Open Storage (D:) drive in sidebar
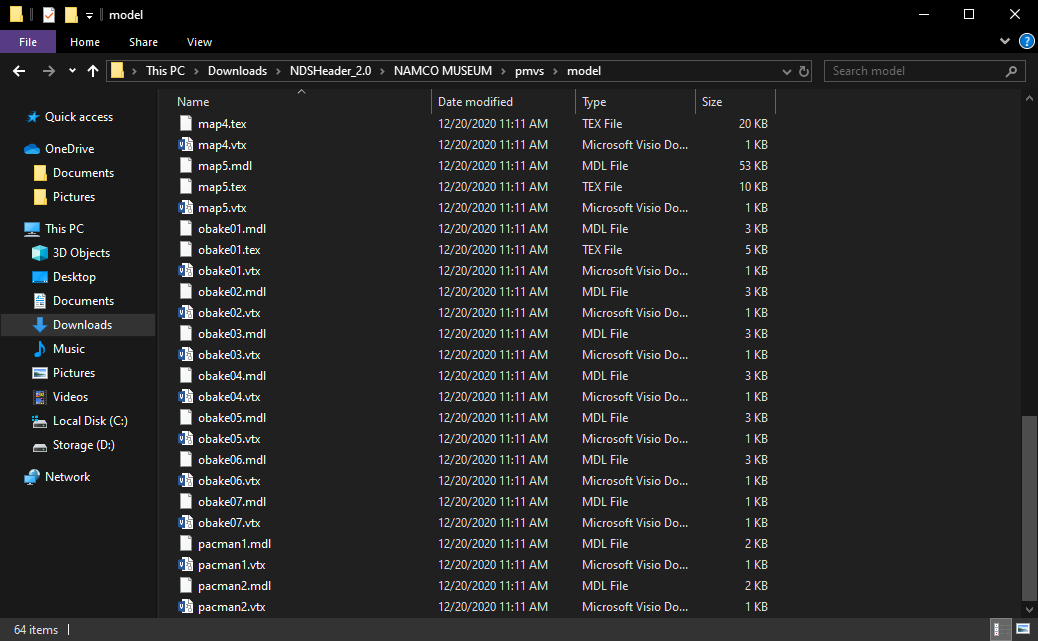The image size is (1038, 641). tap(83, 445)
